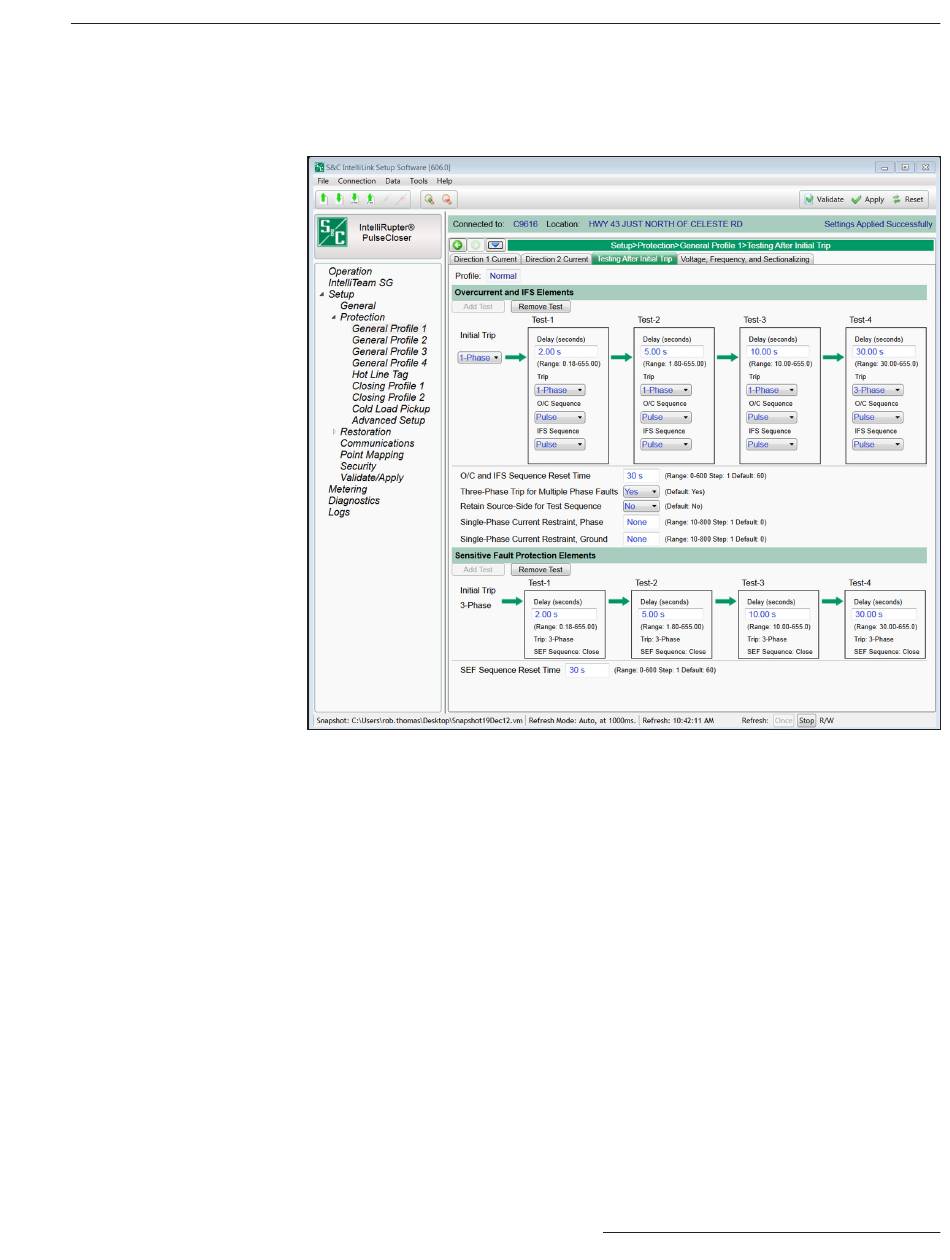Image resolution: width=950 pixels, height=1260 pixels.
Task: Click the Once refresh button
Action: tap(784, 719)
